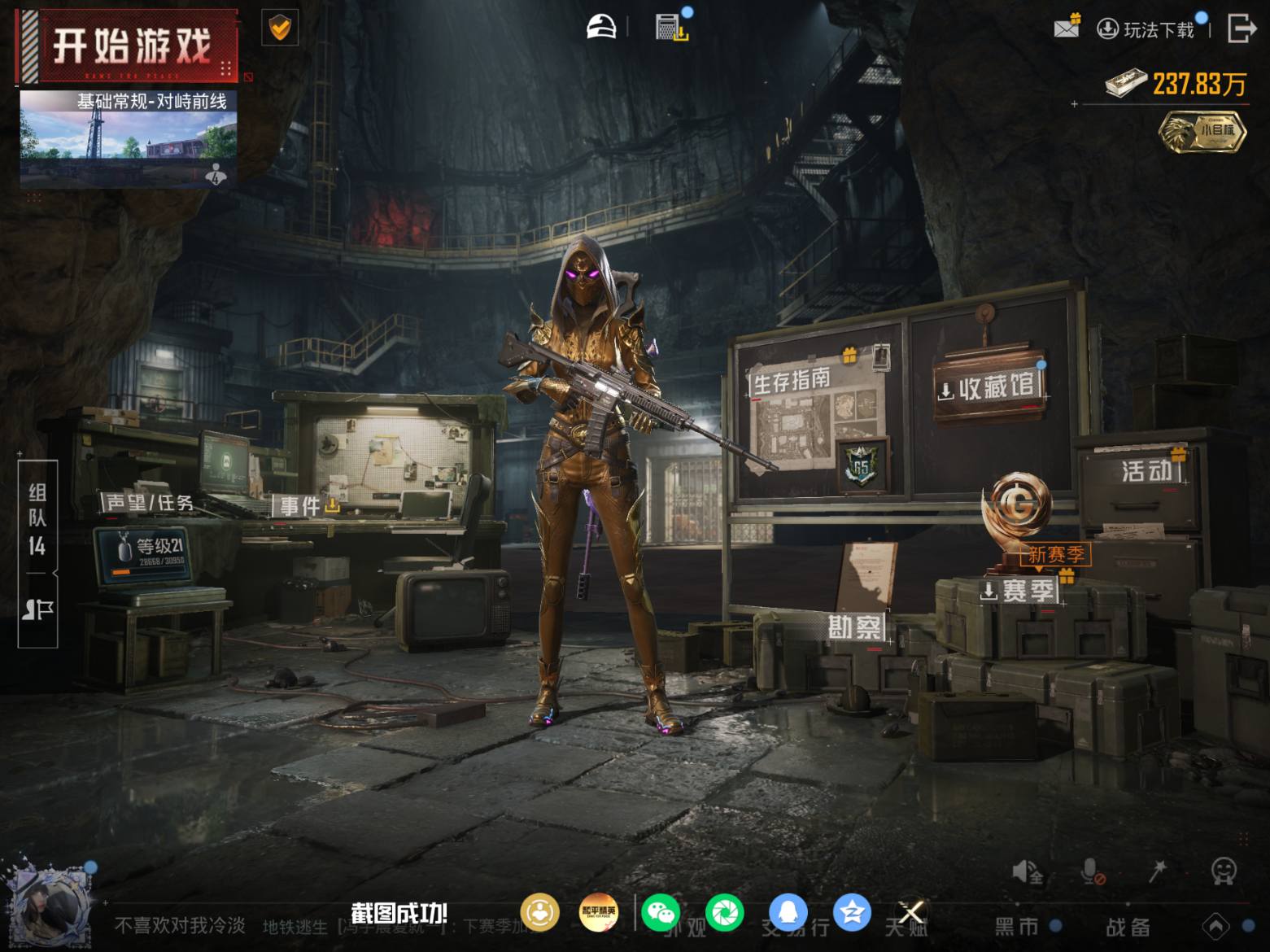Click the orange security shield icon
Screen dimensions: 1270x952
(x=280, y=28)
